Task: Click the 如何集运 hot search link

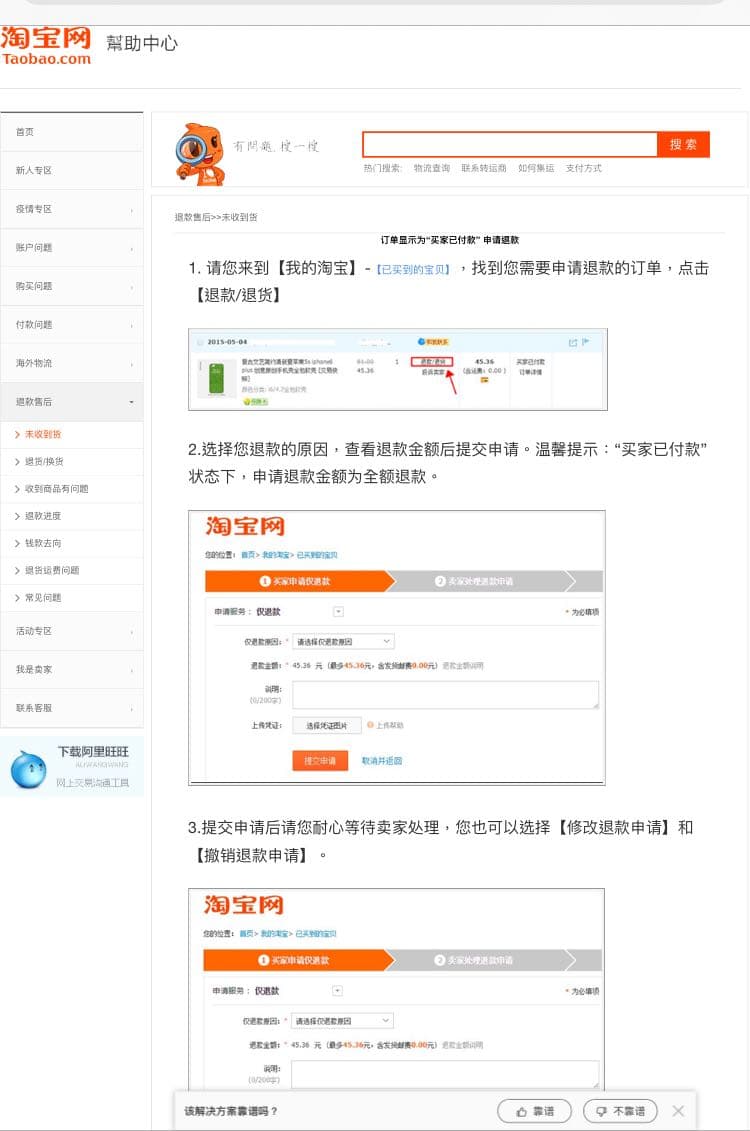Action: 536,168
